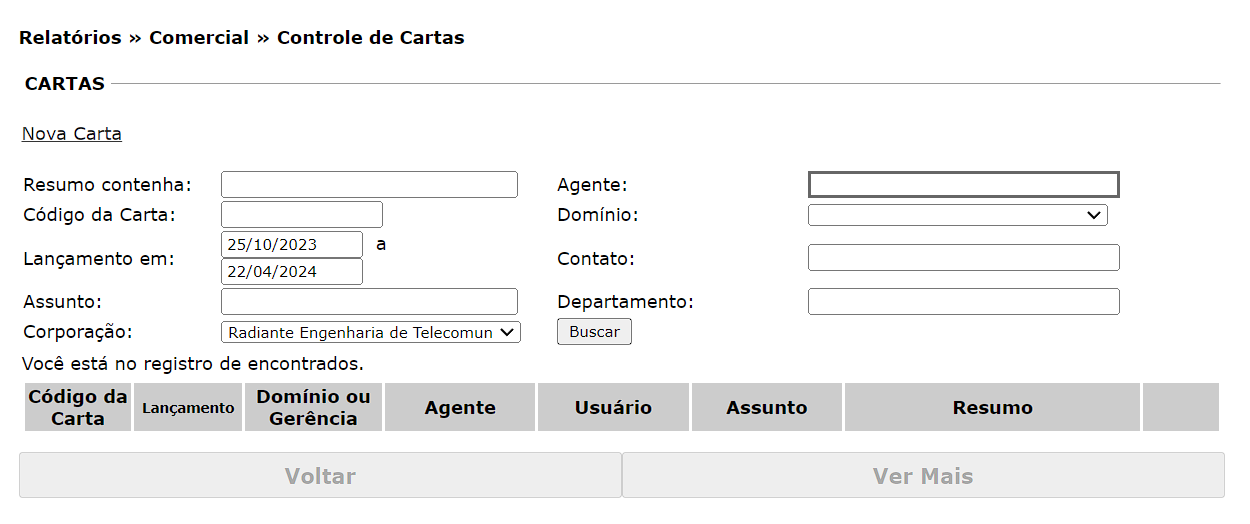Click the Ver Mais button

pyautogui.click(x=923, y=476)
